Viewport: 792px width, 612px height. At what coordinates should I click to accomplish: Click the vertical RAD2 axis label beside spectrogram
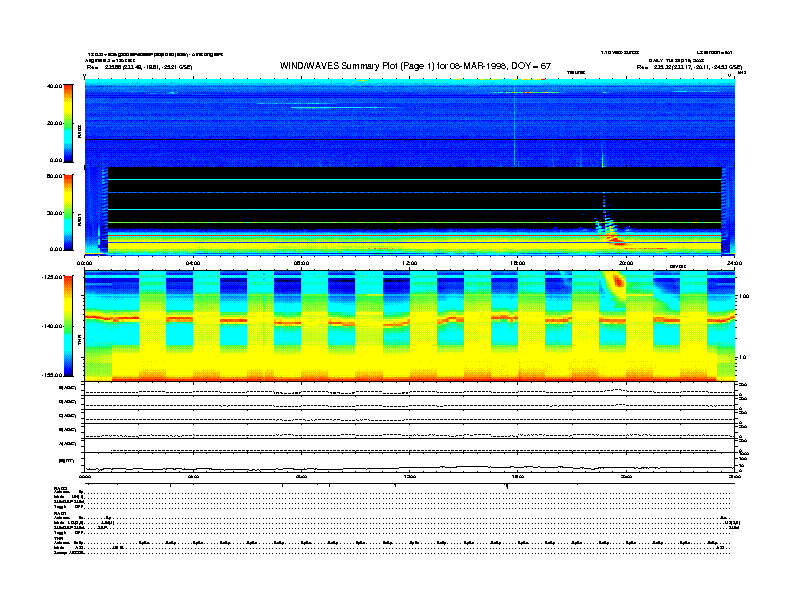pos(79,131)
